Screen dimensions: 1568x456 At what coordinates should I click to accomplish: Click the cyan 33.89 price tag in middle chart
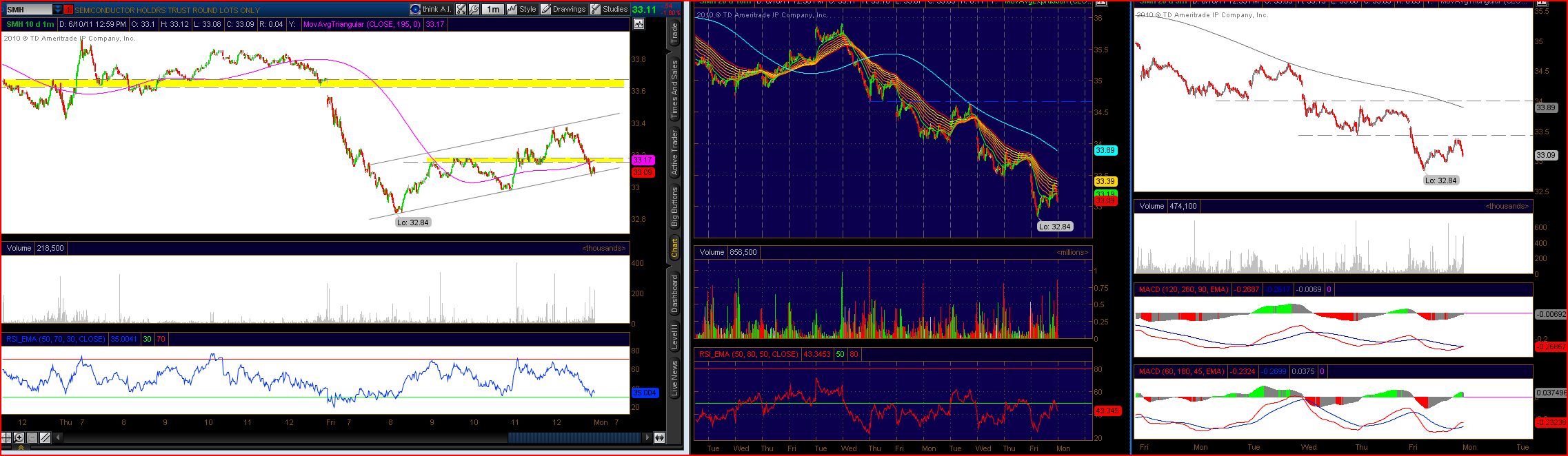pyautogui.click(x=1105, y=150)
